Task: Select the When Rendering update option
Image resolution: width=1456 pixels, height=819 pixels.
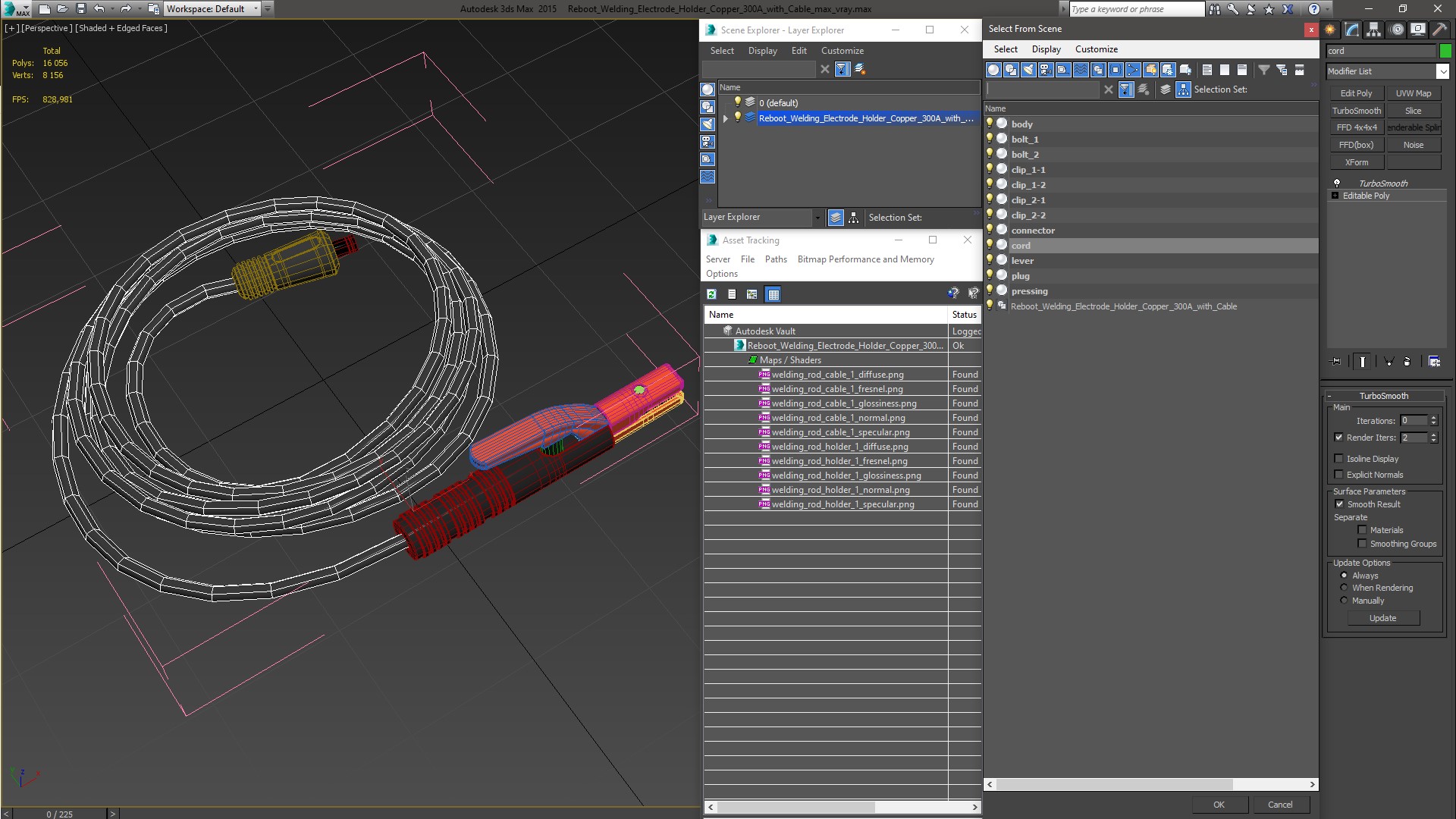Action: 1344,588
